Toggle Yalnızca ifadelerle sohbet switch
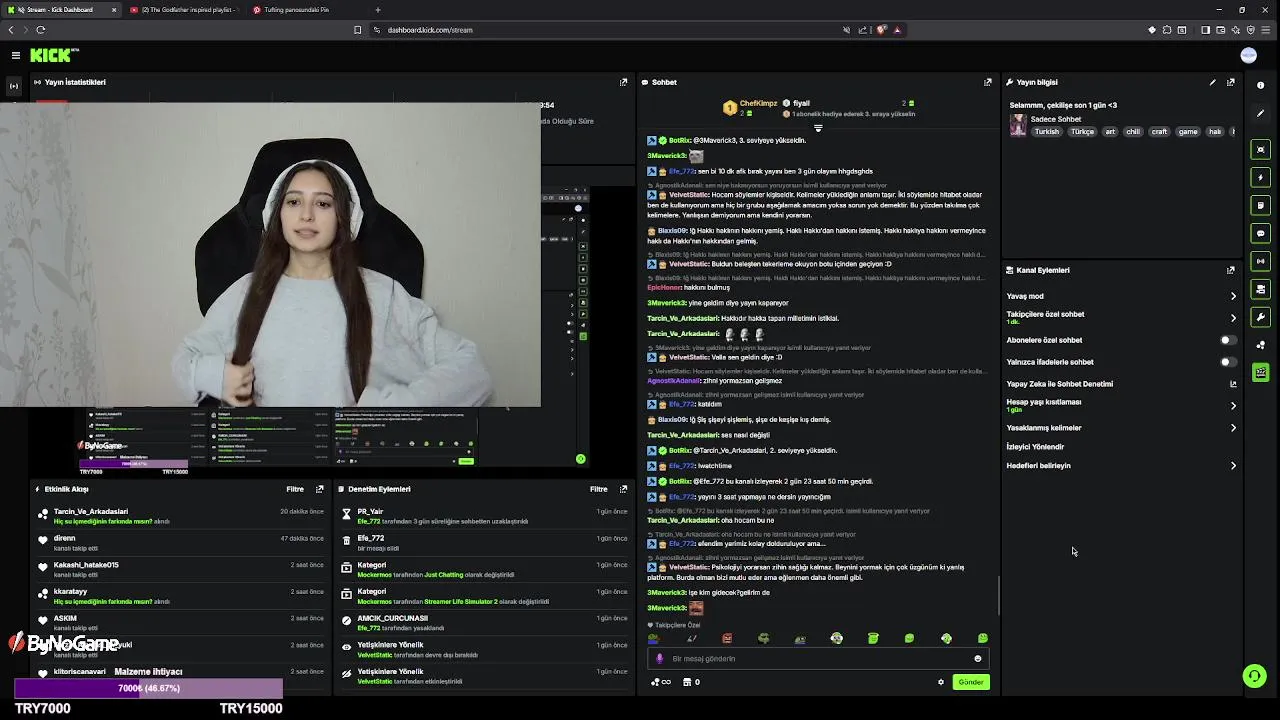The height and width of the screenshot is (720, 1280). click(1227, 362)
